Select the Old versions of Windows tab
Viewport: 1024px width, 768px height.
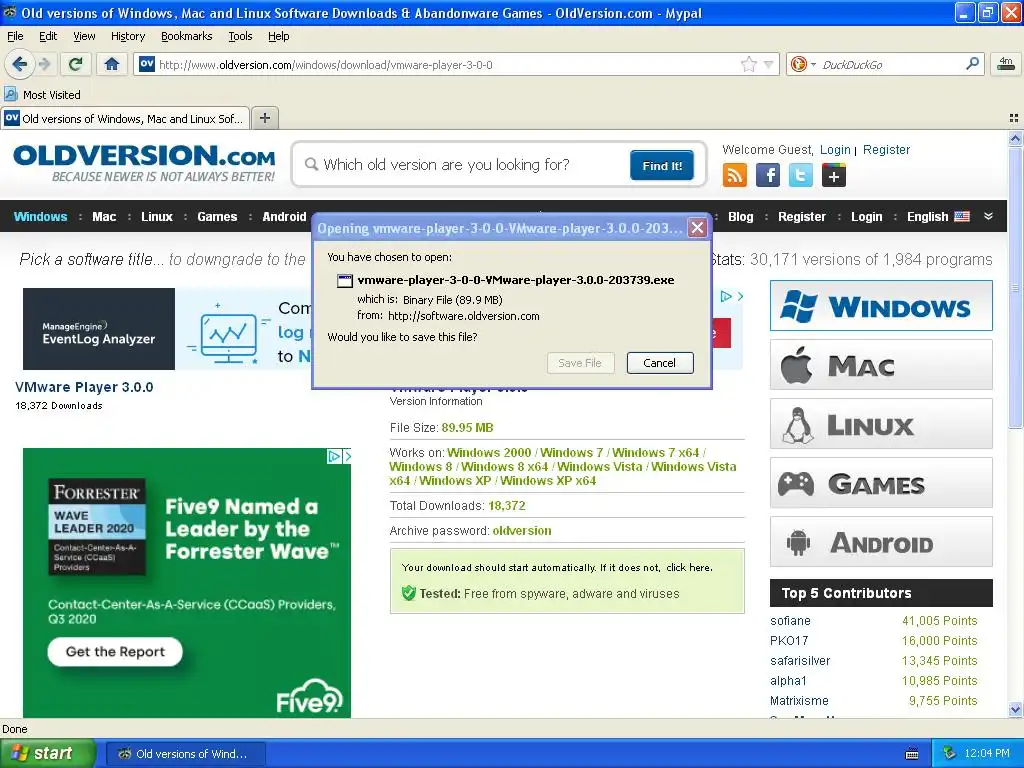(x=125, y=118)
